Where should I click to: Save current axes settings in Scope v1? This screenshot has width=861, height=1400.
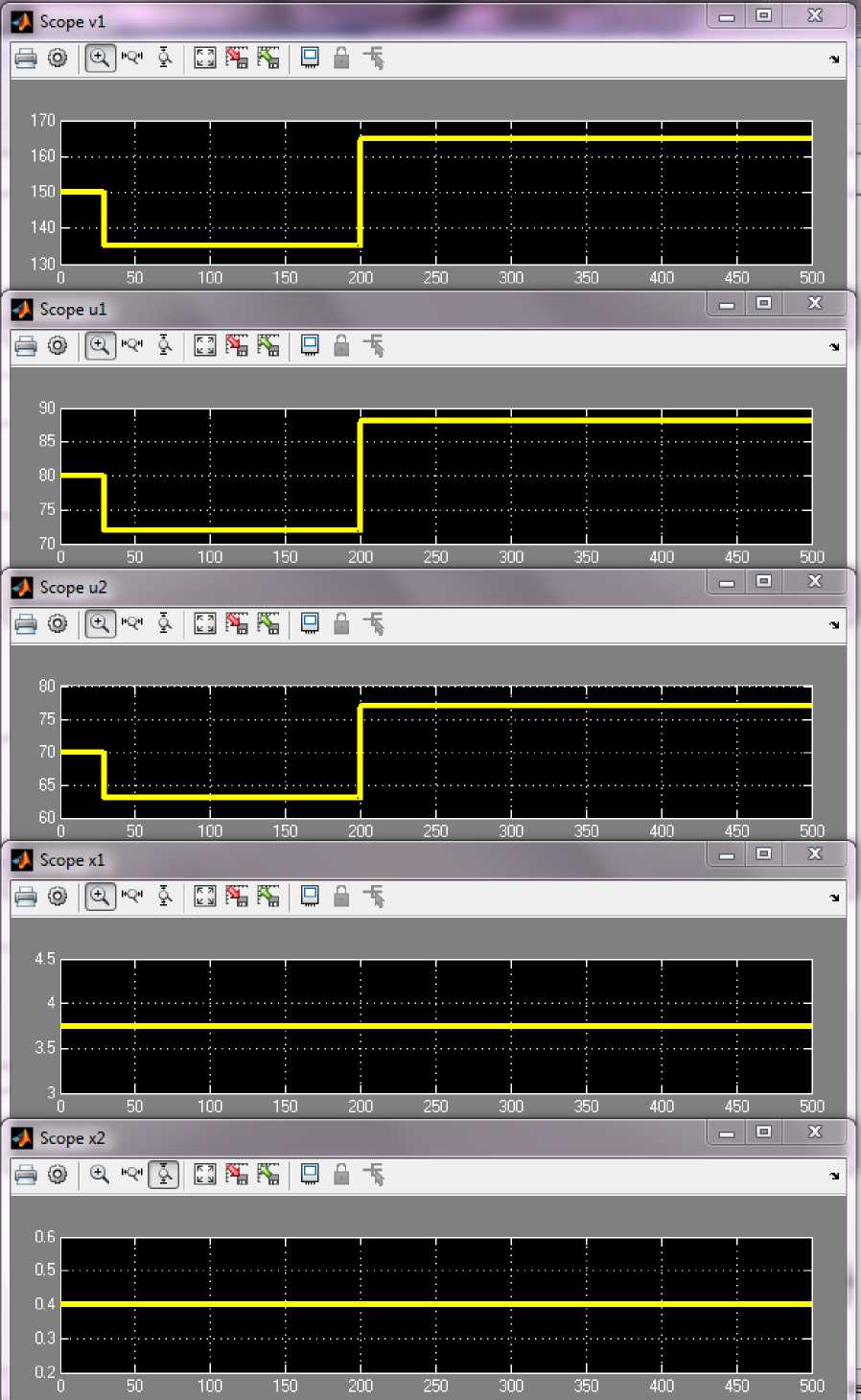coord(237,58)
